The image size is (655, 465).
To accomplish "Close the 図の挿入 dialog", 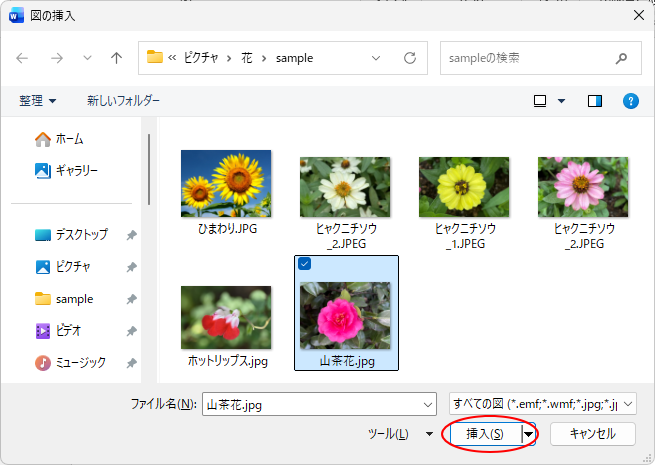I will click(639, 15).
